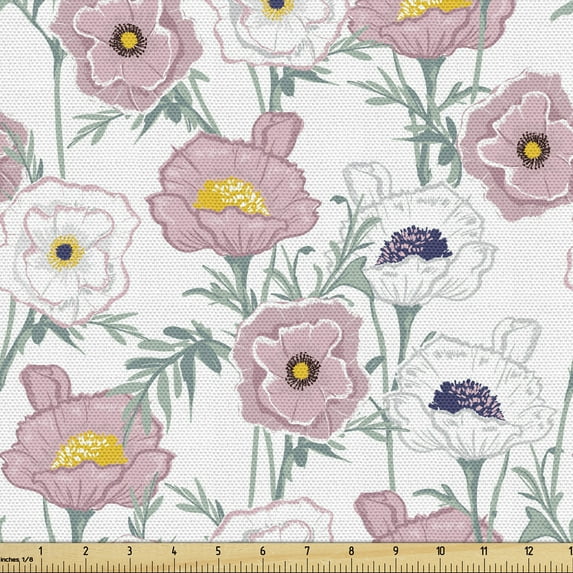Screen dimensions: 573x573
Task: Click the number 1 on the ruler
Action: coord(41,551)
